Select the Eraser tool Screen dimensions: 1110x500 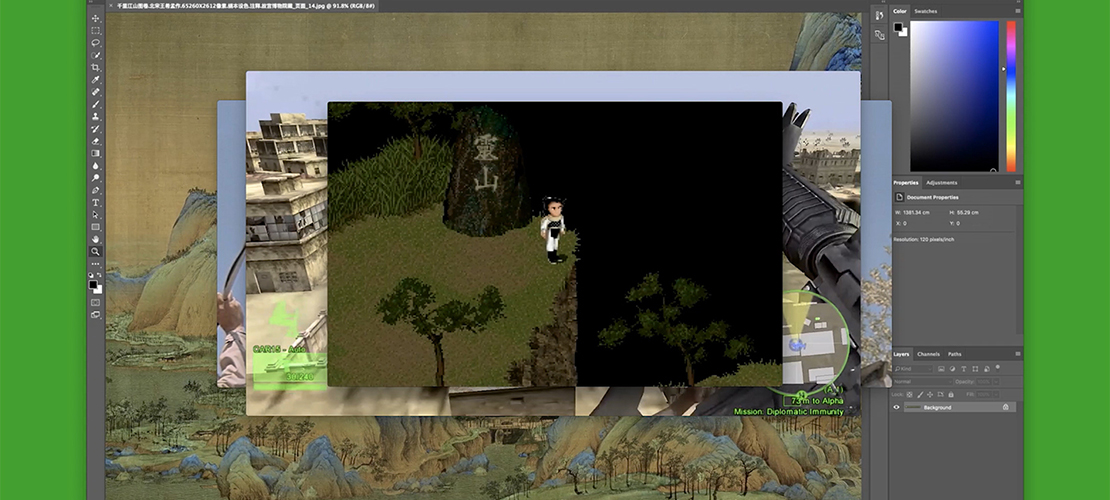tap(96, 141)
